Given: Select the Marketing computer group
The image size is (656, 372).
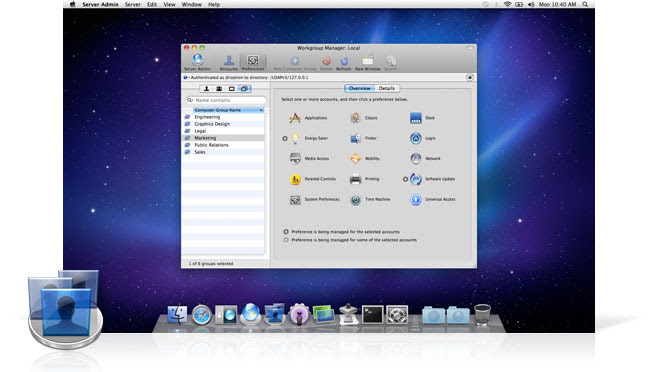Looking at the screenshot, I should [x=224, y=138].
